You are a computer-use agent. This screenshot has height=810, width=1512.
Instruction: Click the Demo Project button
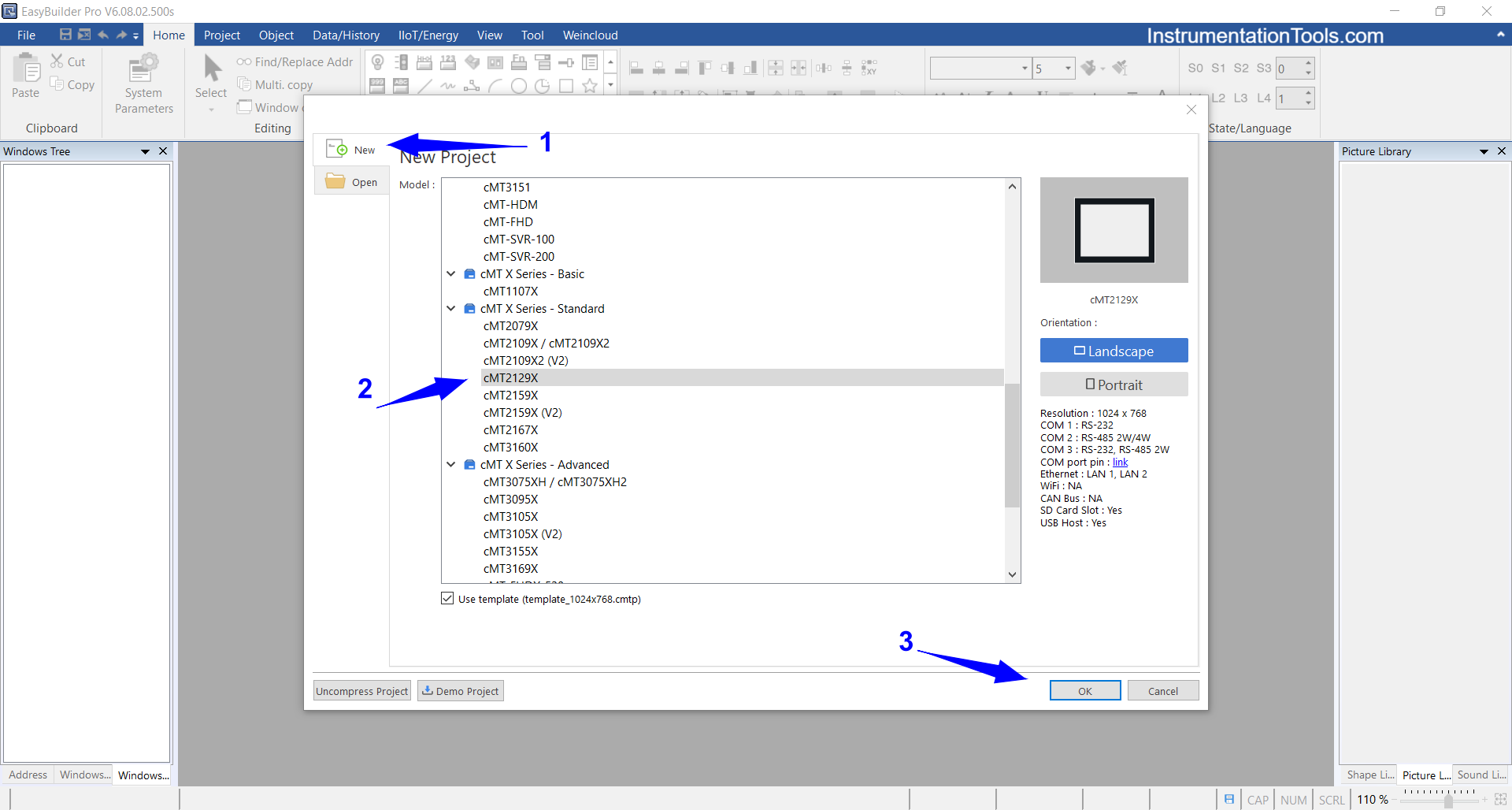point(460,691)
